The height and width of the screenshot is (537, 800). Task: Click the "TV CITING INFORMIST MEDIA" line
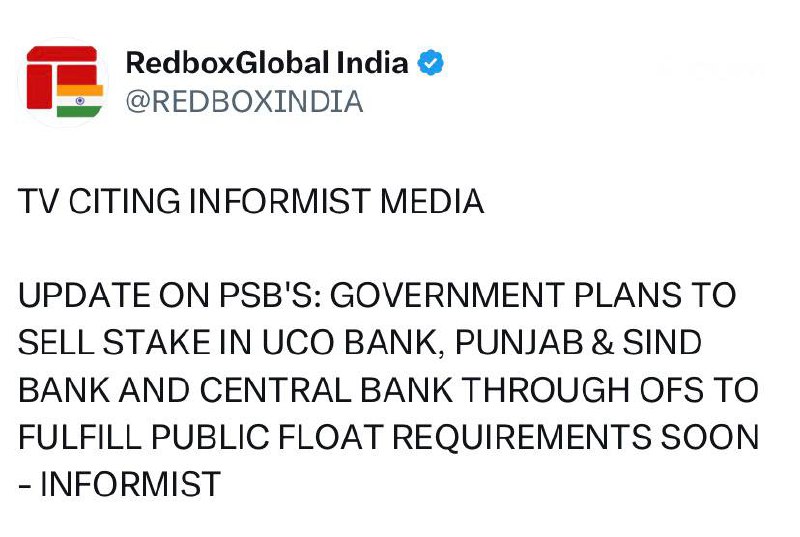coord(251,203)
